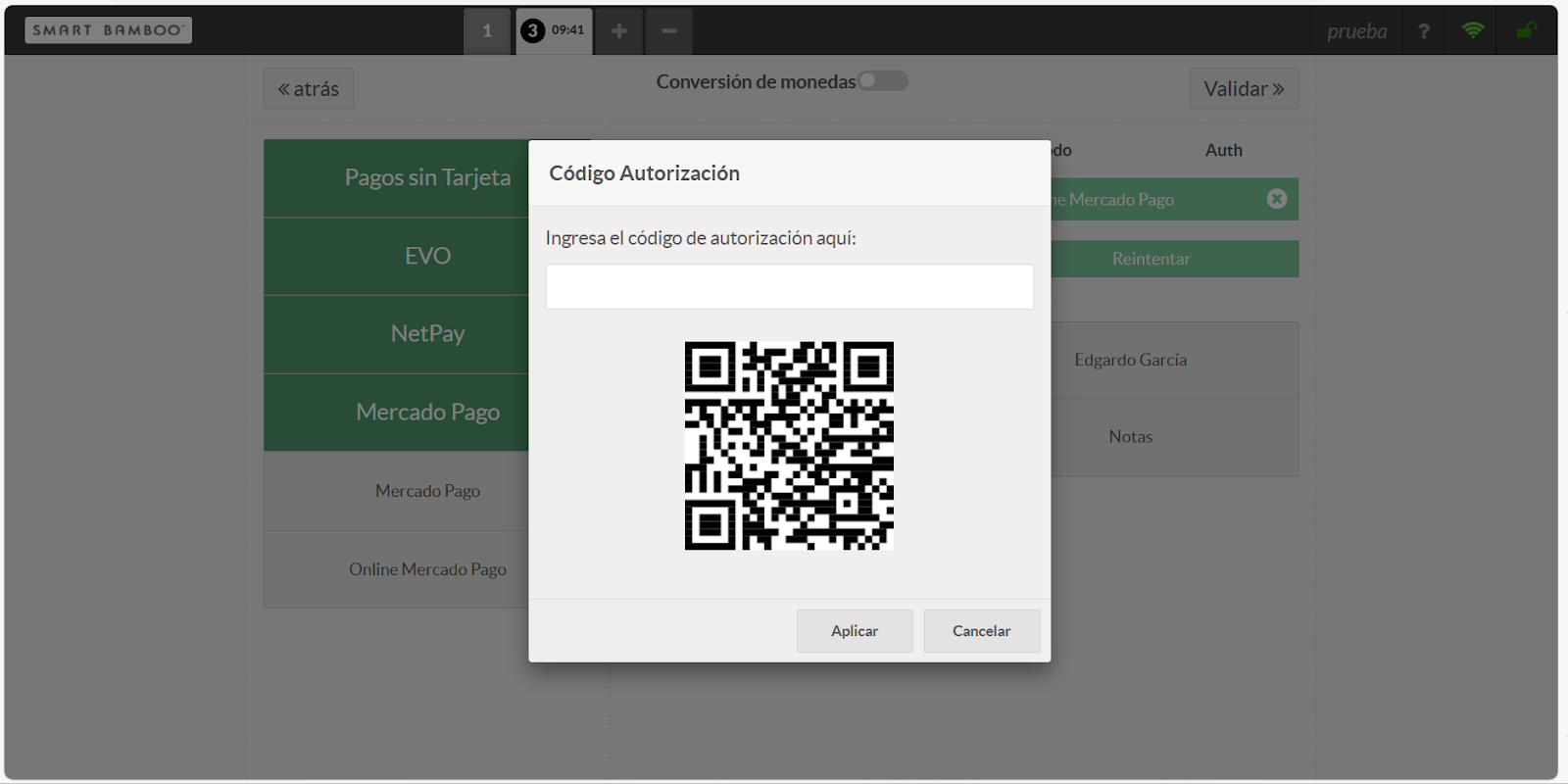Select the EVO payment category
The image size is (1568, 784).
pos(397,256)
